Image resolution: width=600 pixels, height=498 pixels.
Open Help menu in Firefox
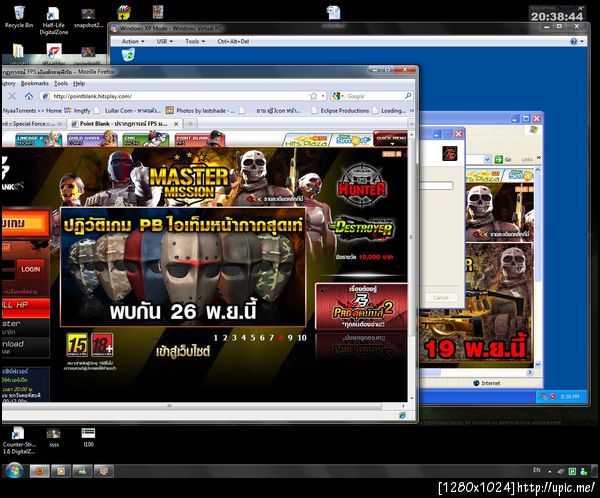point(79,83)
